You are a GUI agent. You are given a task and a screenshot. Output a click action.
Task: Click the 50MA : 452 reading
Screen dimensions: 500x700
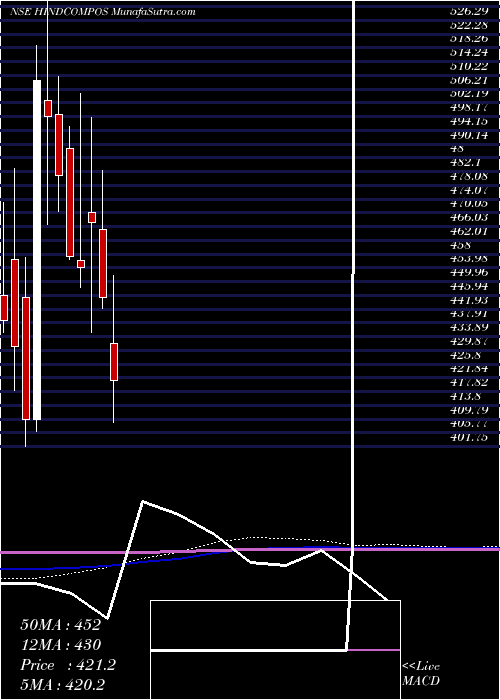[60, 625]
